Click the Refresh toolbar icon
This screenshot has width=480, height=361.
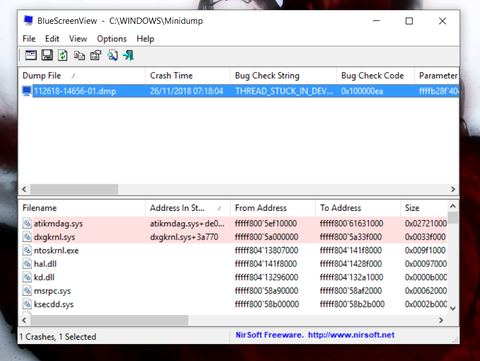(63, 55)
